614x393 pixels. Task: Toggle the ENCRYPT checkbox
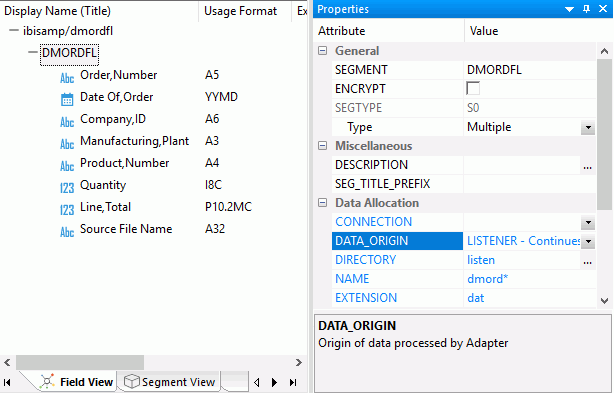pyautogui.click(x=473, y=88)
